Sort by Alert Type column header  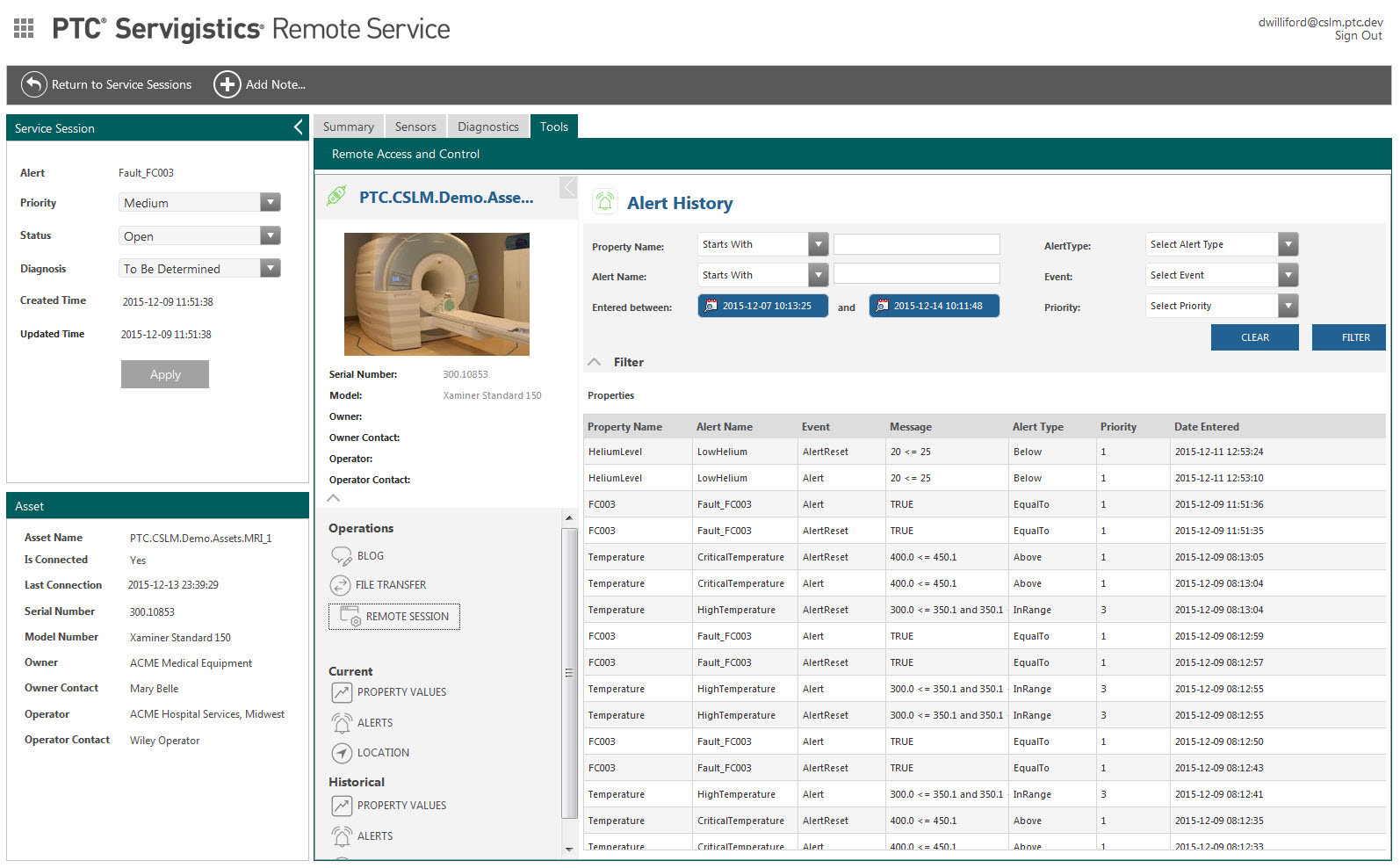(1038, 427)
